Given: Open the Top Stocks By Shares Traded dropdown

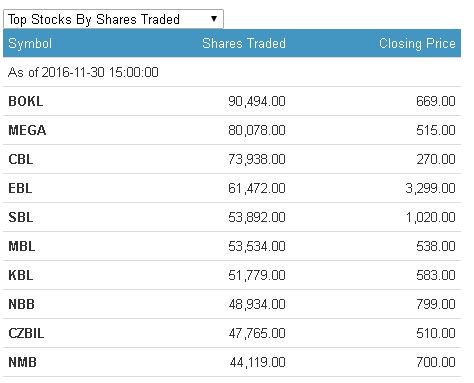Looking at the screenshot, I should [113, 19].
